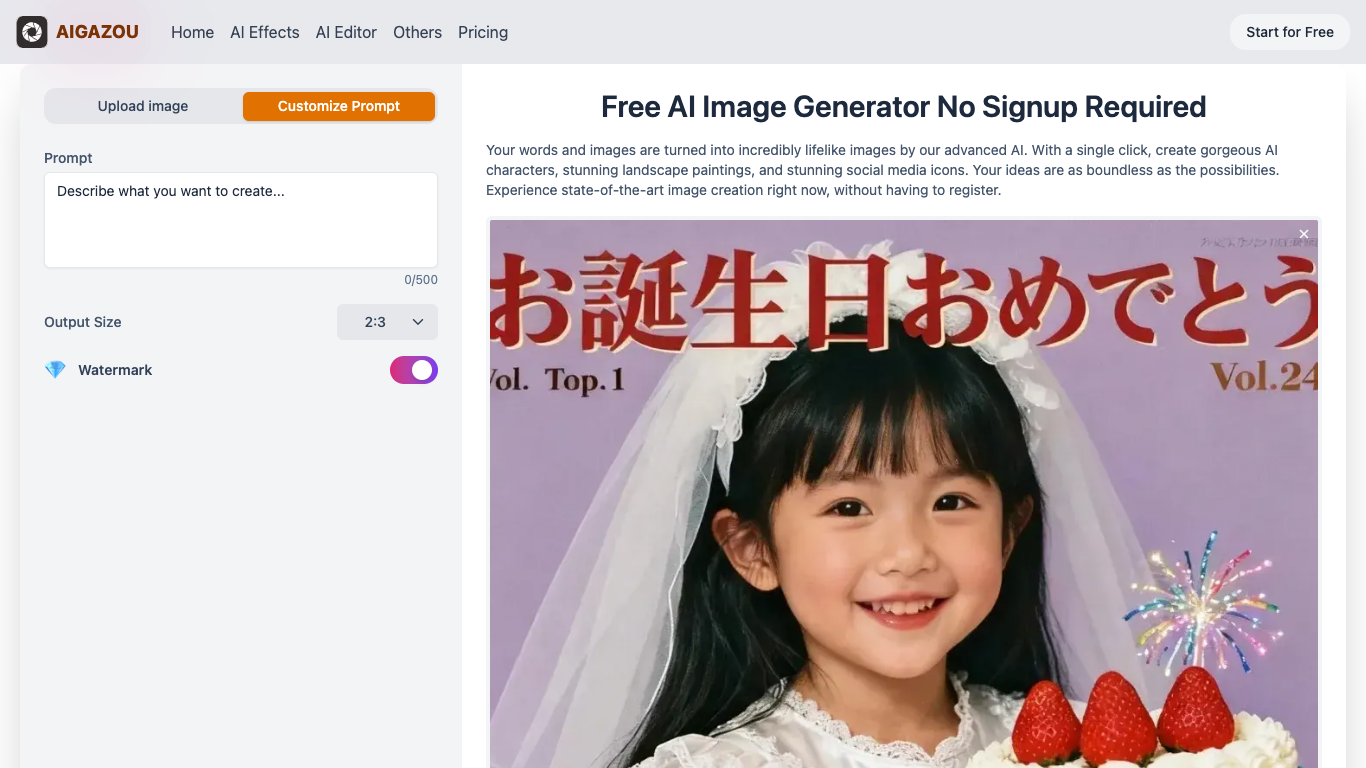Open the AI Effects menu
Screen dimensions: 1366x768
(265, 32)
